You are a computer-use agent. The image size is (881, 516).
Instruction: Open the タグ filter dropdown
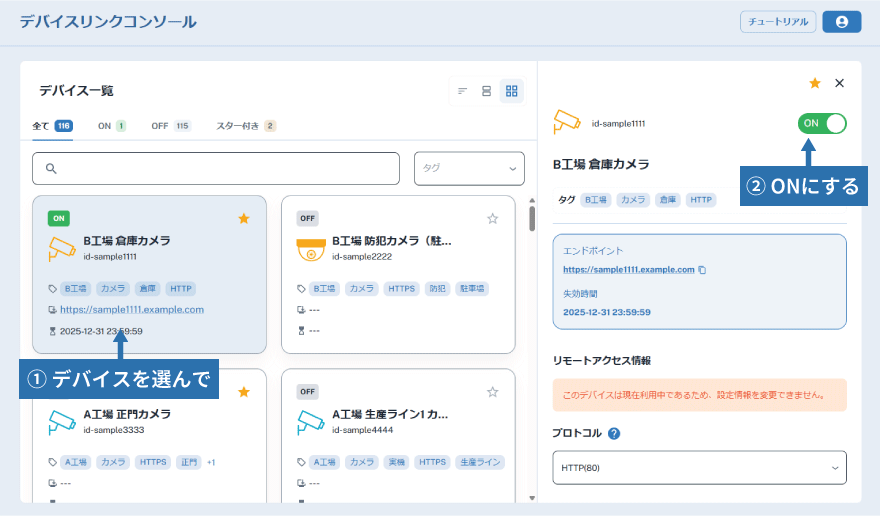point(469,169)
